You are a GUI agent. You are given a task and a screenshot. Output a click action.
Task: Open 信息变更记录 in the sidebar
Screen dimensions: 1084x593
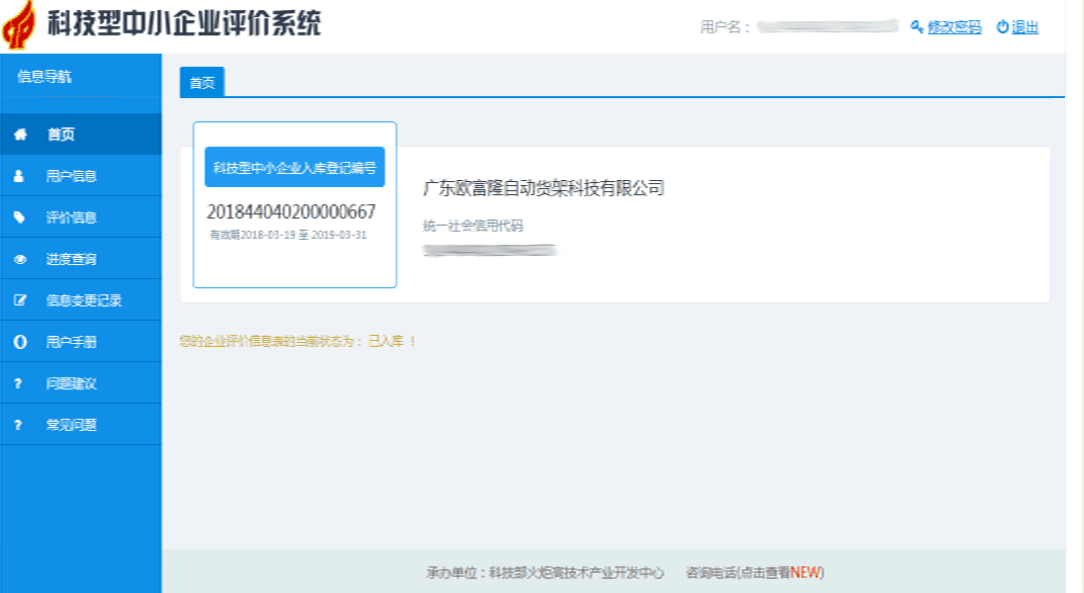pos(81,300)
